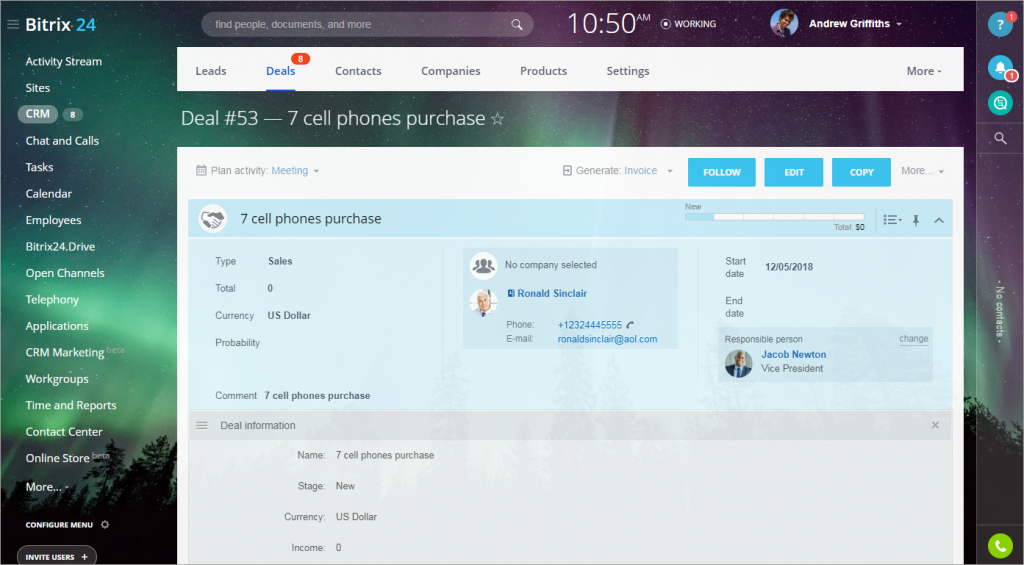Open Sites in the sidebar
The image size is (1024, 565).
[x=38, y=88]
